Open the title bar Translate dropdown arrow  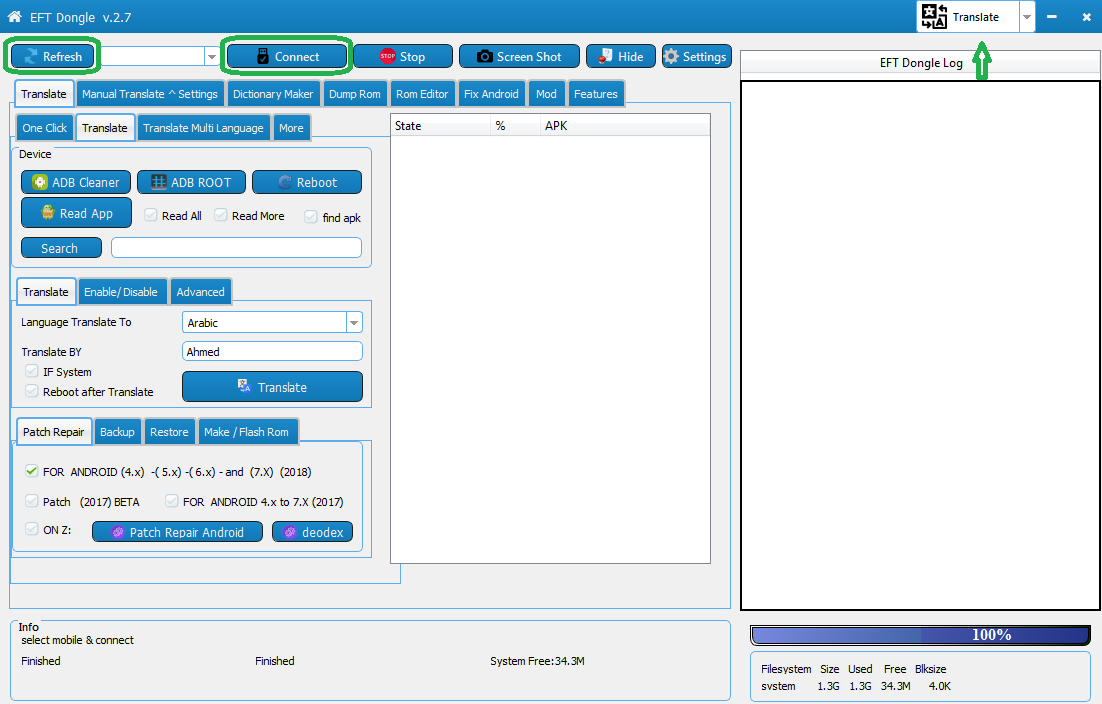point(1027,17)
